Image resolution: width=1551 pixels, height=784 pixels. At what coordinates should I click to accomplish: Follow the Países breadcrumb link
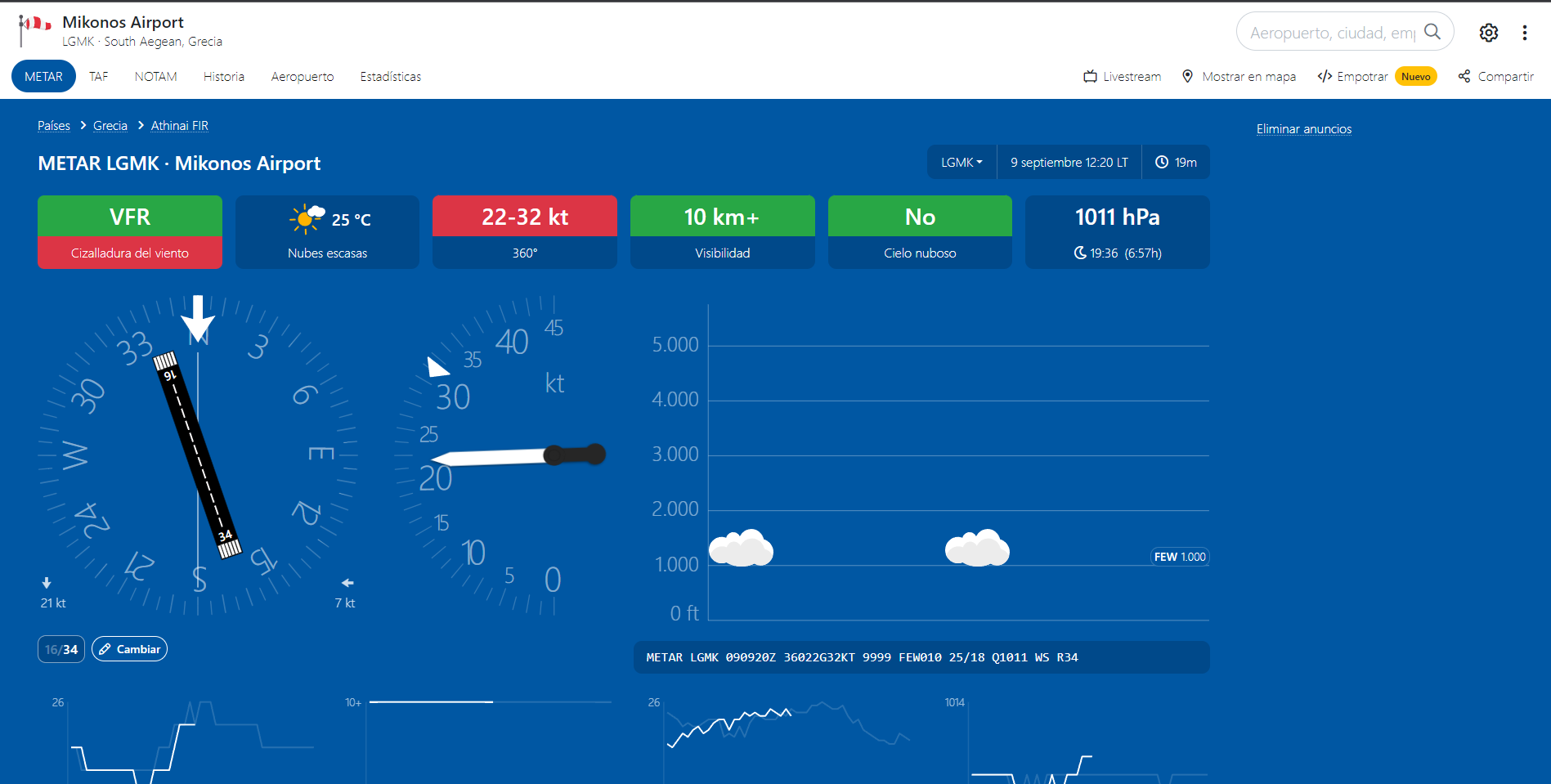[54, 125]
